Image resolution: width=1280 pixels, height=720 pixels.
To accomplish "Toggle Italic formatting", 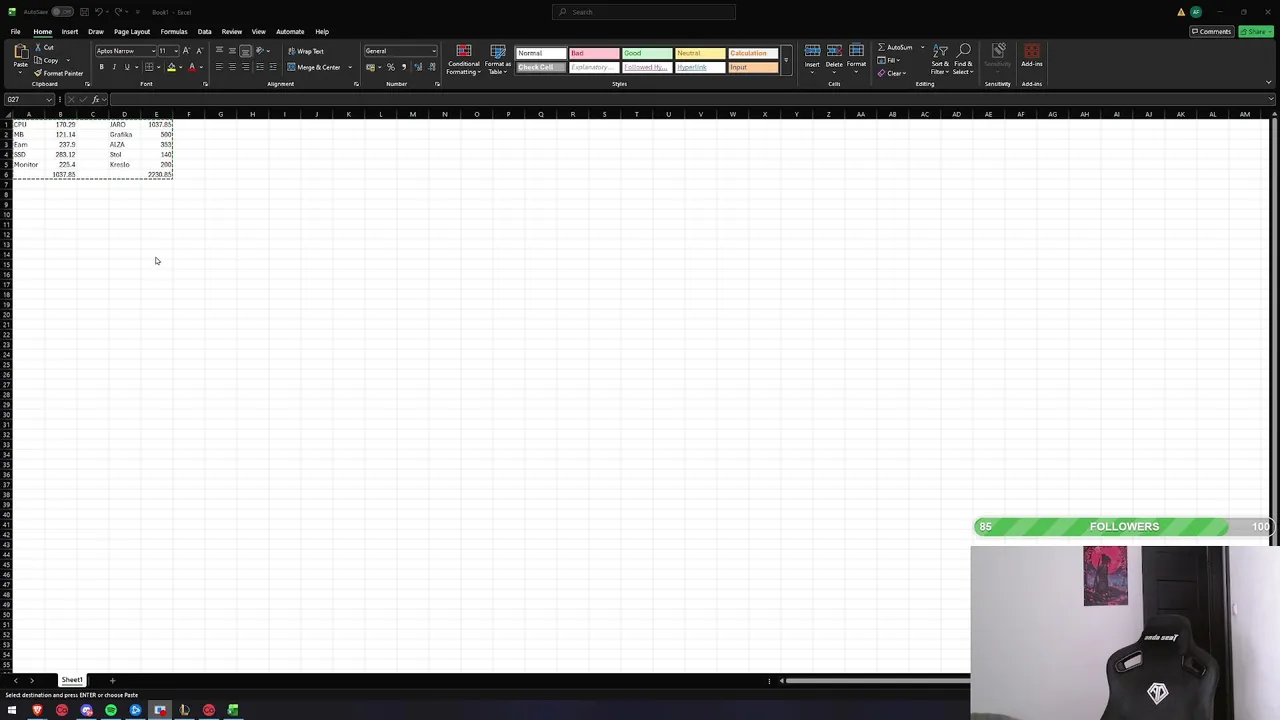I will pyautogui.click(x=114, y=67).
